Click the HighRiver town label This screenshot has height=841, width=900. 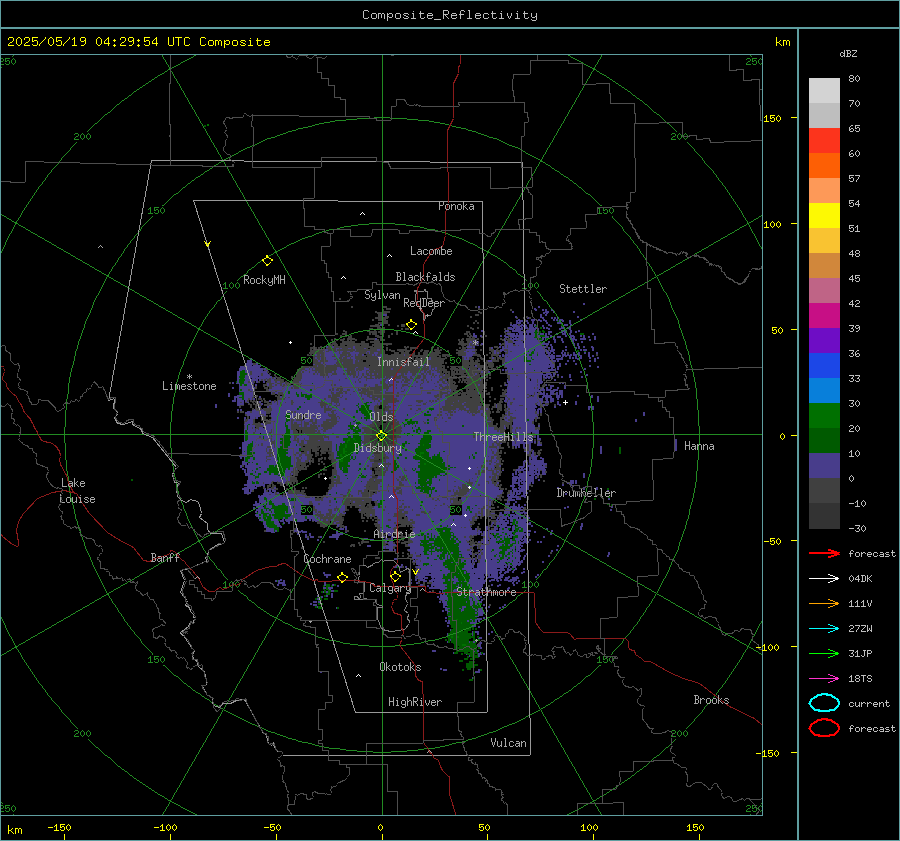click(x=415, y=702)
